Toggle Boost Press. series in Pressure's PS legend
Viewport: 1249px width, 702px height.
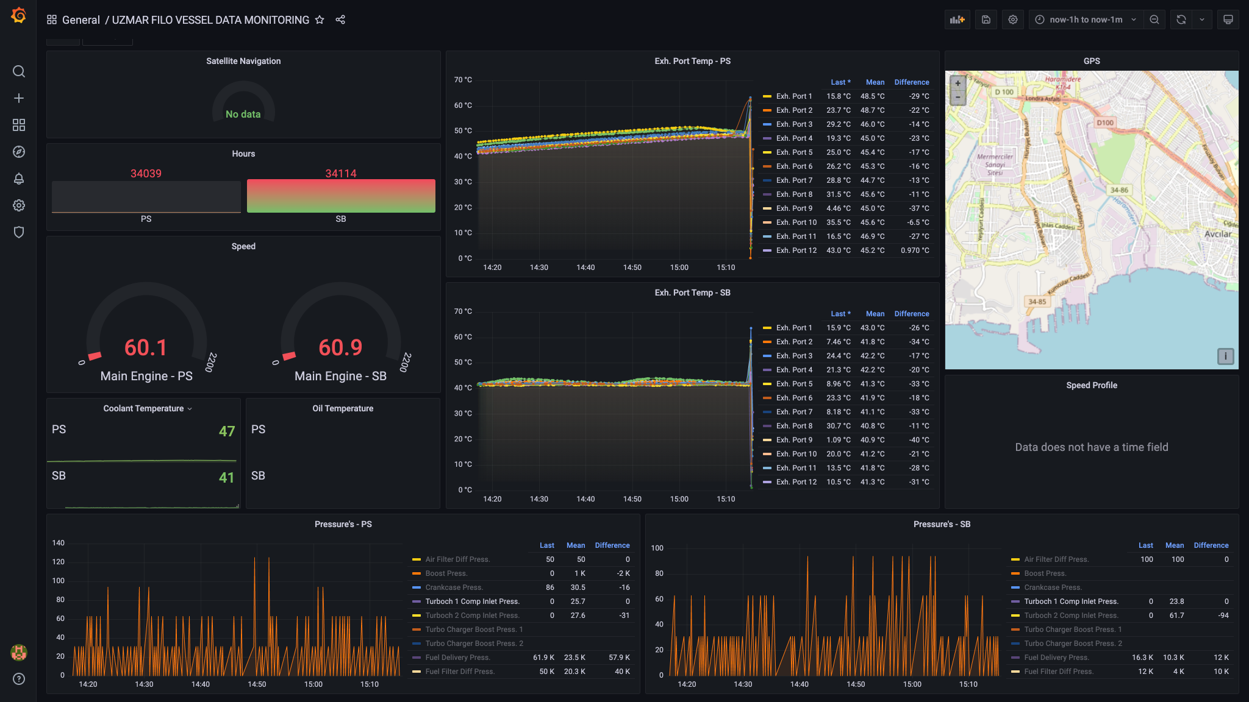click(446, 574)
